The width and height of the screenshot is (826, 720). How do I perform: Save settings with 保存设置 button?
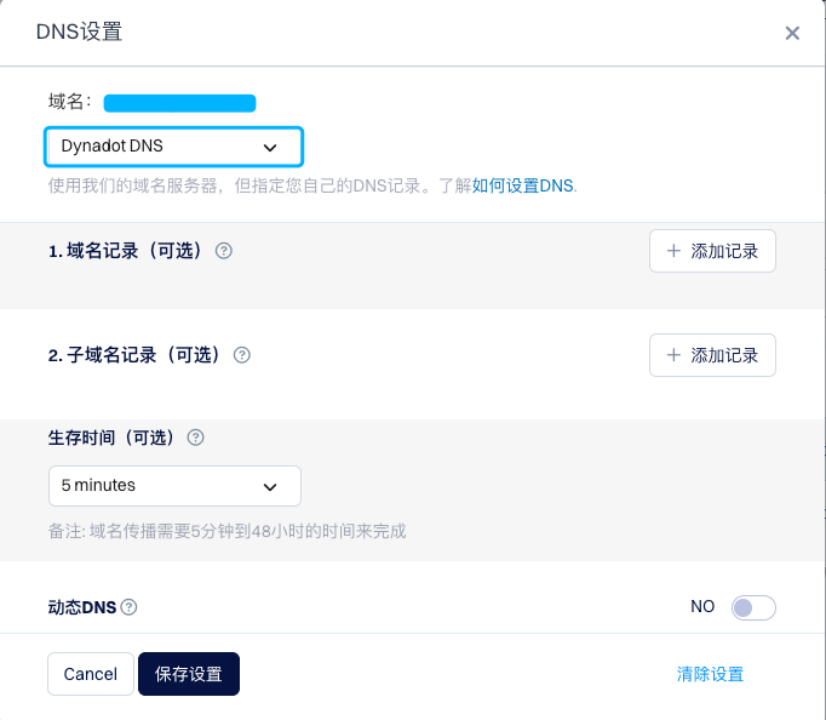coord(189,674)
